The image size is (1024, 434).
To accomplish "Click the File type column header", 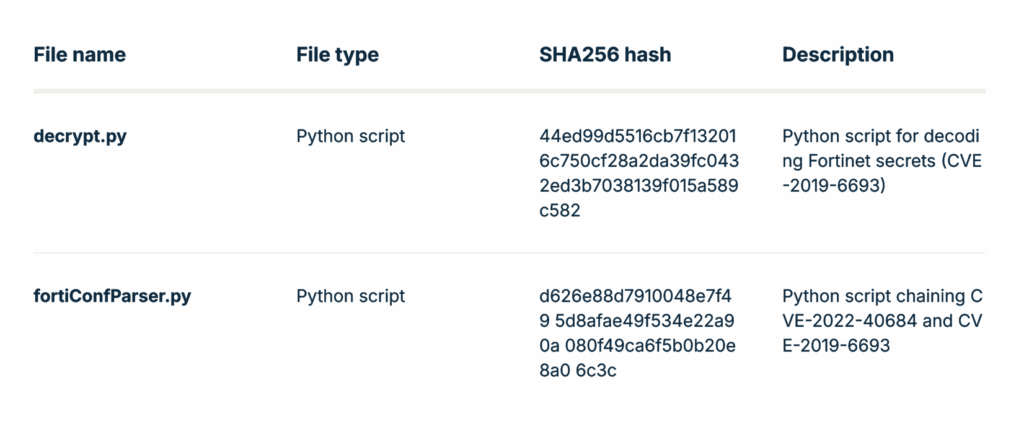I will [337, 55].
